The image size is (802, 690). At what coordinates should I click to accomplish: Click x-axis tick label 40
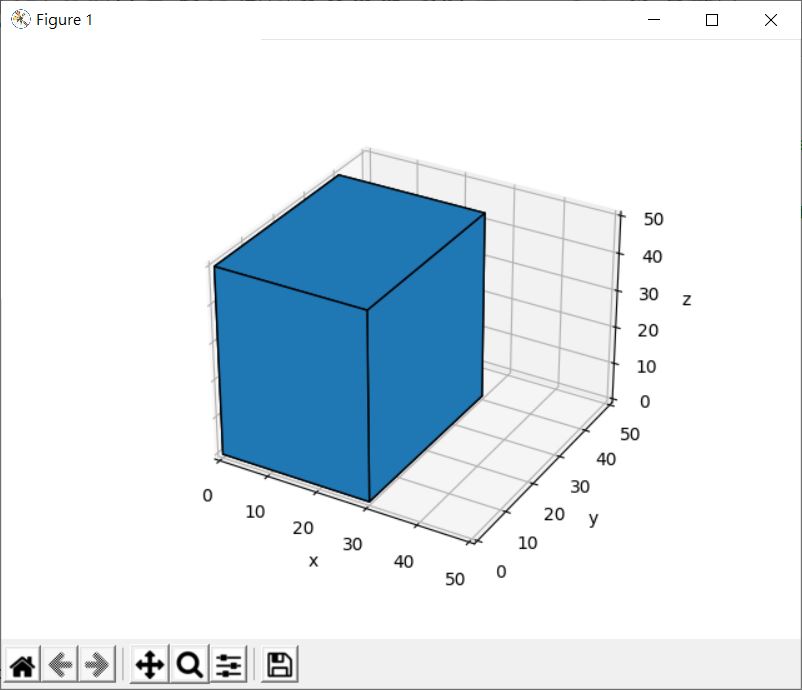point(403,562)
